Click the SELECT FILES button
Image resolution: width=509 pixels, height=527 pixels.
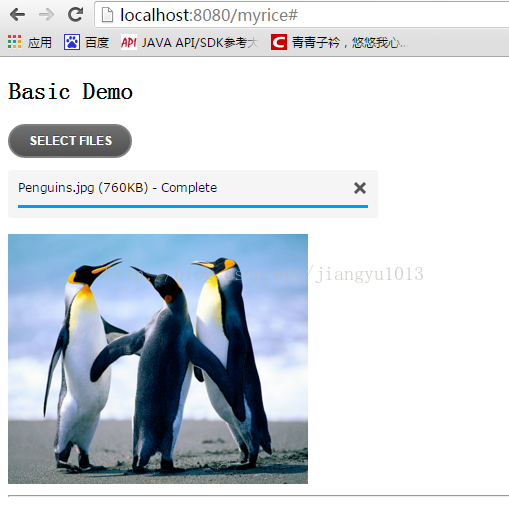click(70, 140)
